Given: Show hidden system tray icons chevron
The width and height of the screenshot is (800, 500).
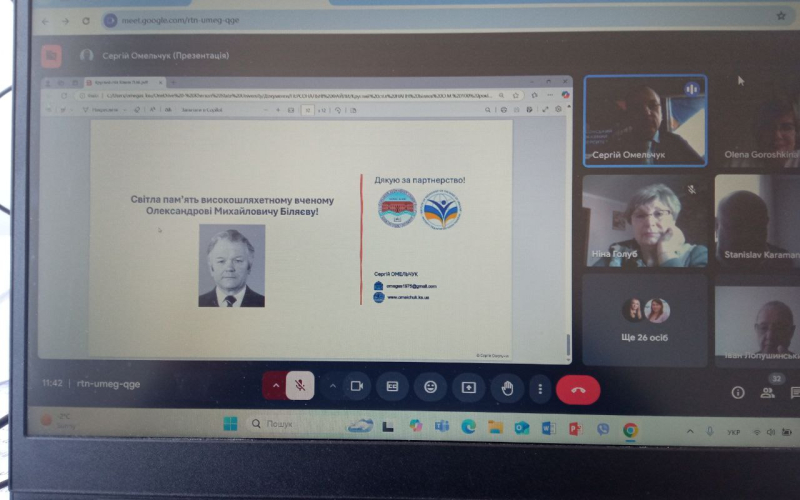Looking at the screenshot, I should (x=688, y=428).
